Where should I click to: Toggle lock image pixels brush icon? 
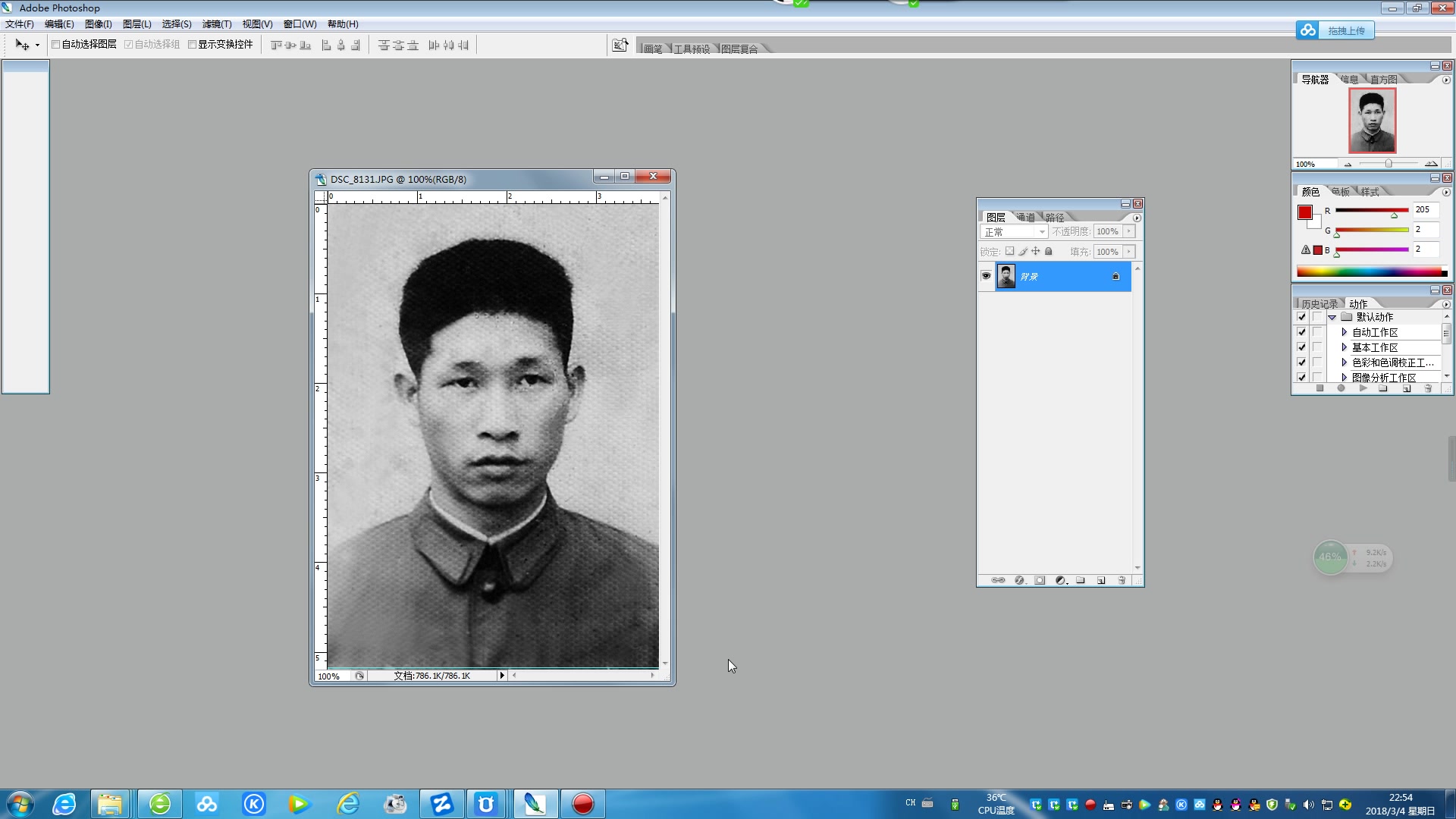pyautogui.click(x=1023, y=251)
